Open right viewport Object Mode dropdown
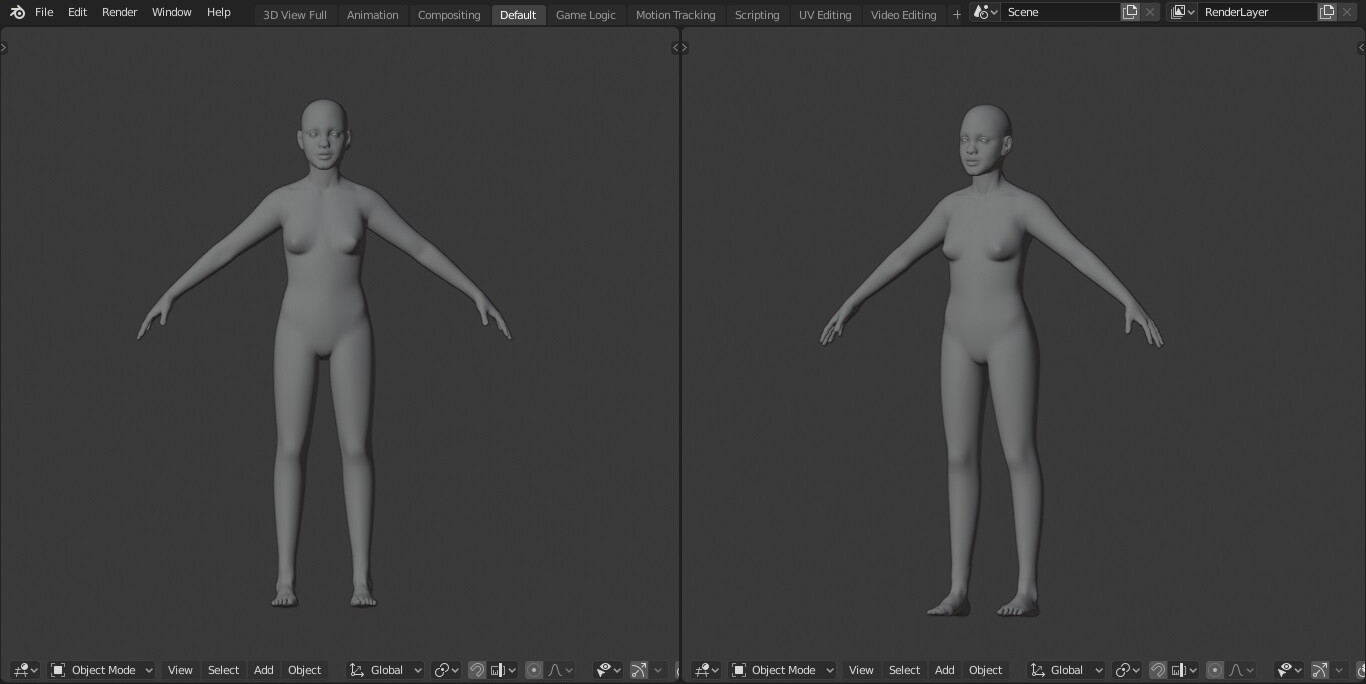This screenshot has height=684, width=1366. [x=782, y=670]
